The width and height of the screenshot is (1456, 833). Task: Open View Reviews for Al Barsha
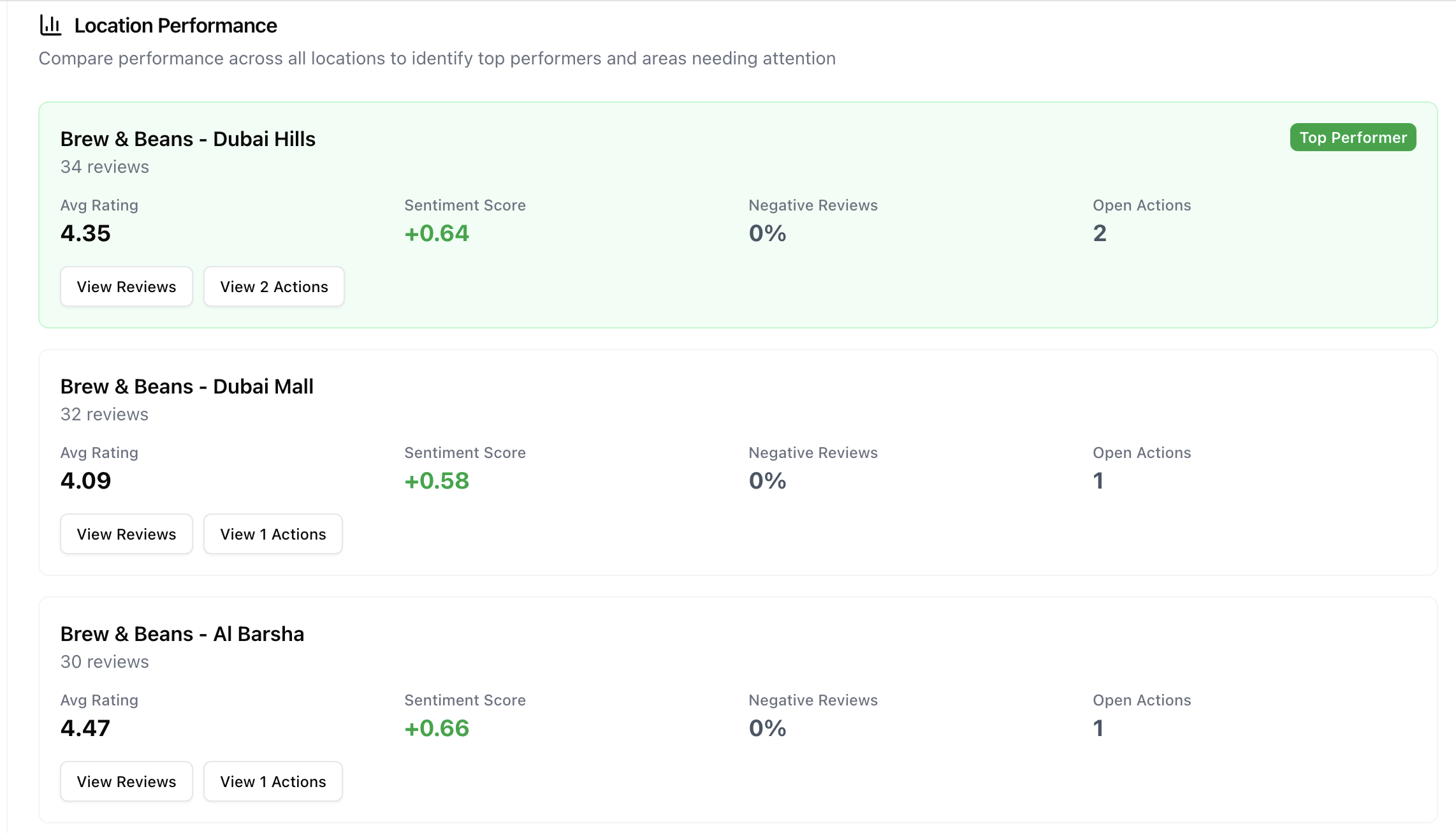126,782
